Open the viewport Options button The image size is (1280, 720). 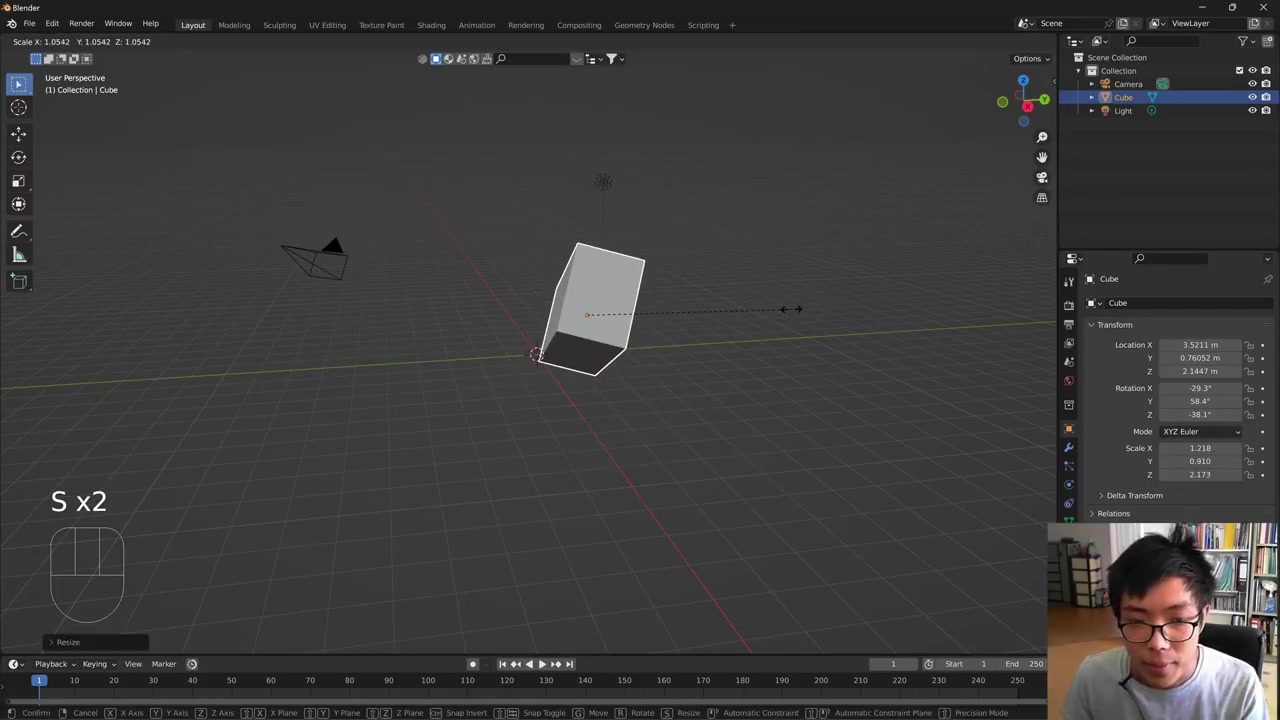coord(1031,58)
